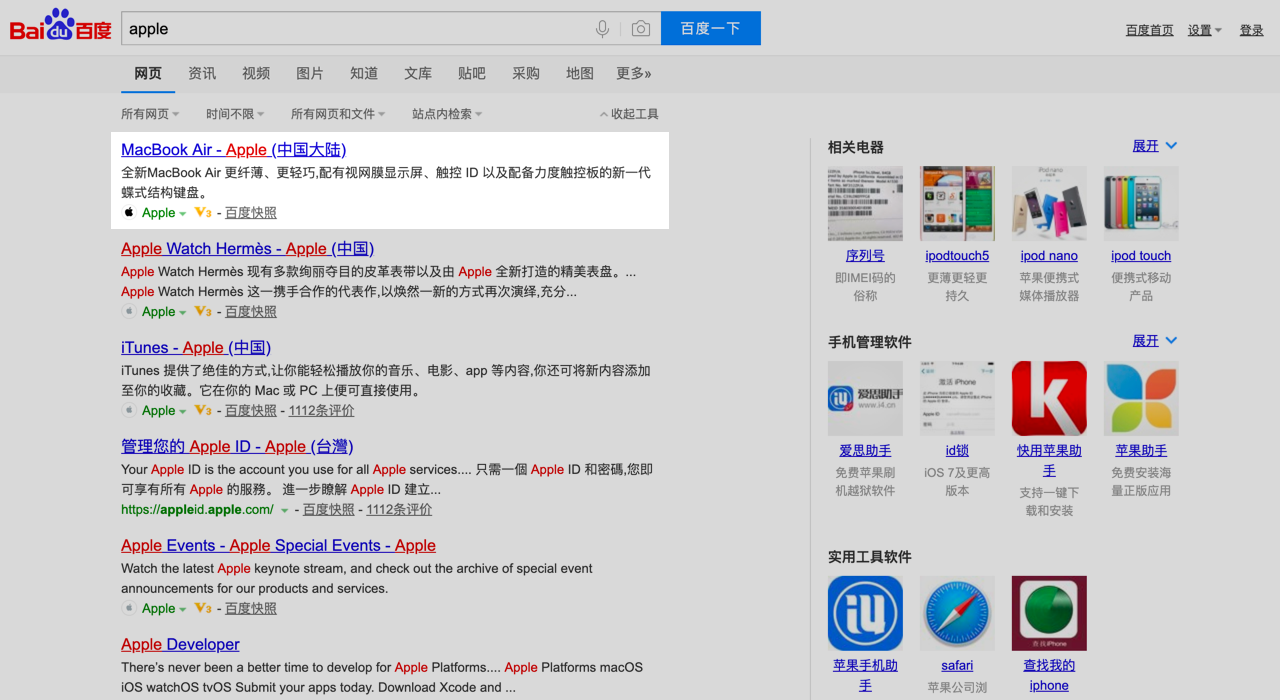The image size is (1280, 700).
Task: Switch to the 地图 maps tab
Action: point(580,73)
